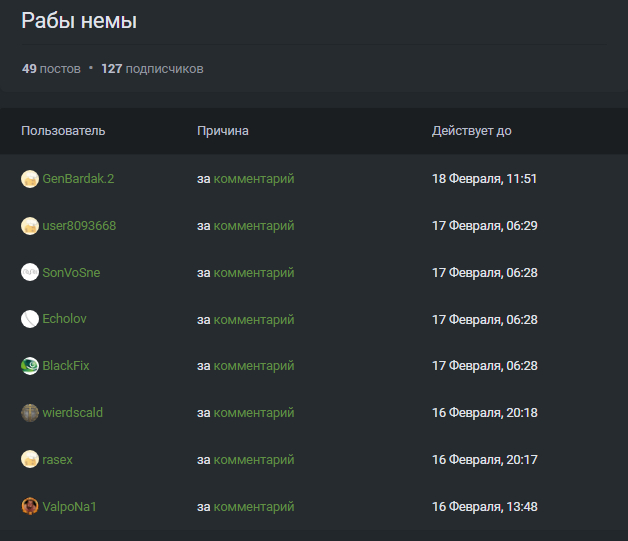Click BlackFix avatar icon
Viewport: 628px width, 541px height.
point(29,366)
